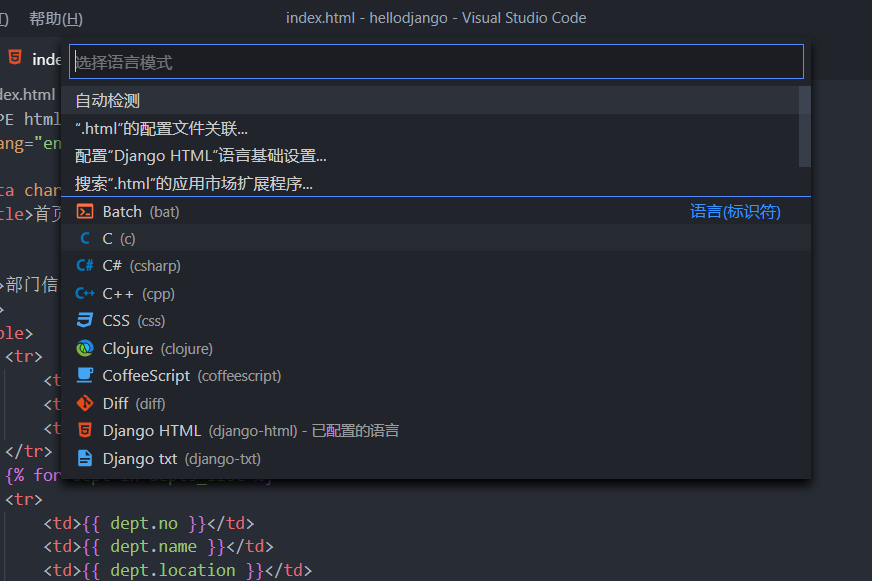This screenshot has height=581, width=872.
Task: Click the dept.location template line
Action: click(177, 570)
